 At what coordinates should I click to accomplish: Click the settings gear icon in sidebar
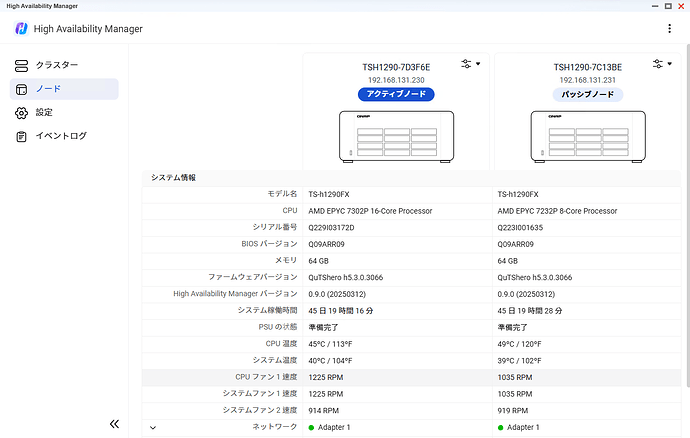[22, 112]
